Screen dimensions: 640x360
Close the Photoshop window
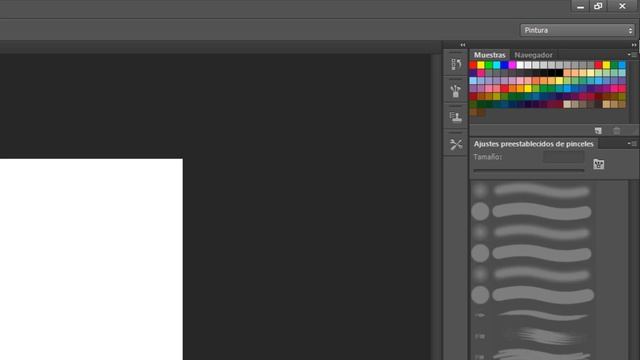tap(622, 6)
